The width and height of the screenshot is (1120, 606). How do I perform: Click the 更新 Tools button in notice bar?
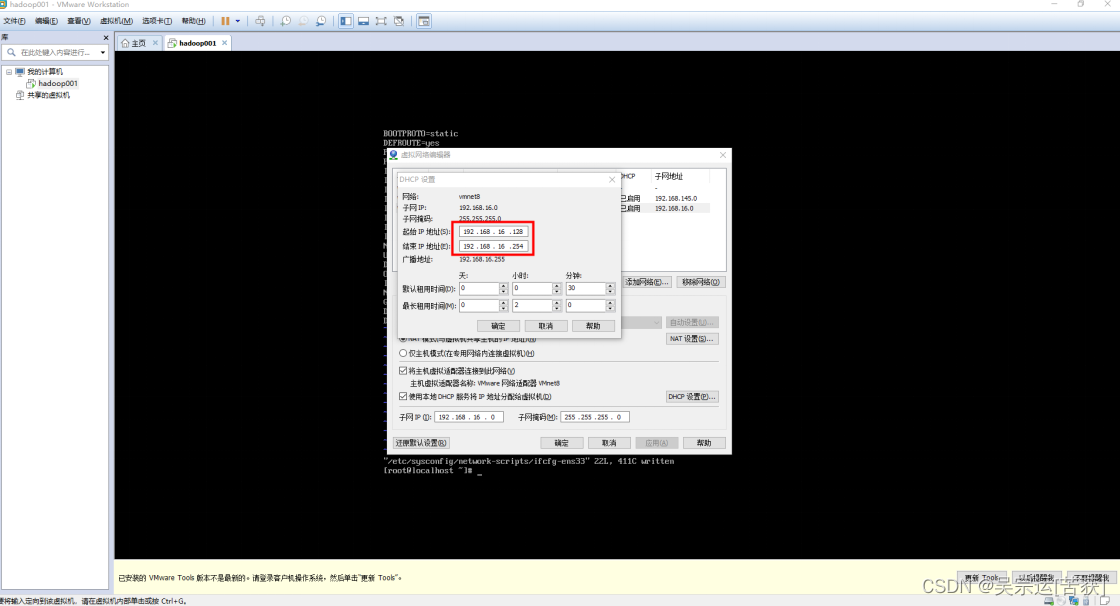point(982,578)
